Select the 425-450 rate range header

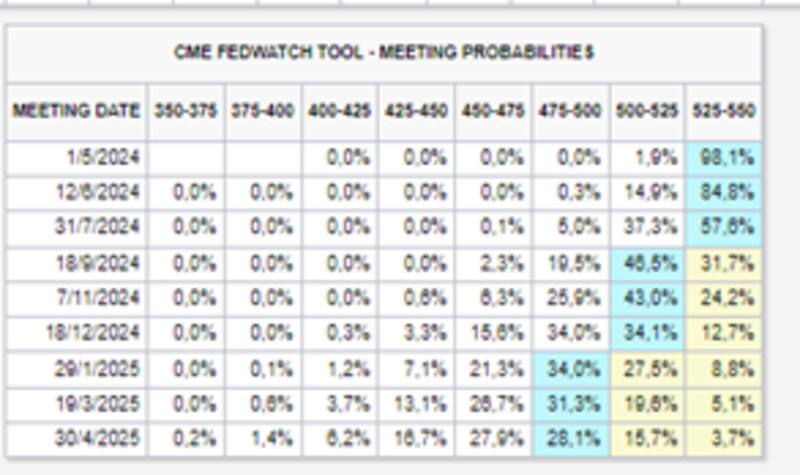[x=417, y=111]
